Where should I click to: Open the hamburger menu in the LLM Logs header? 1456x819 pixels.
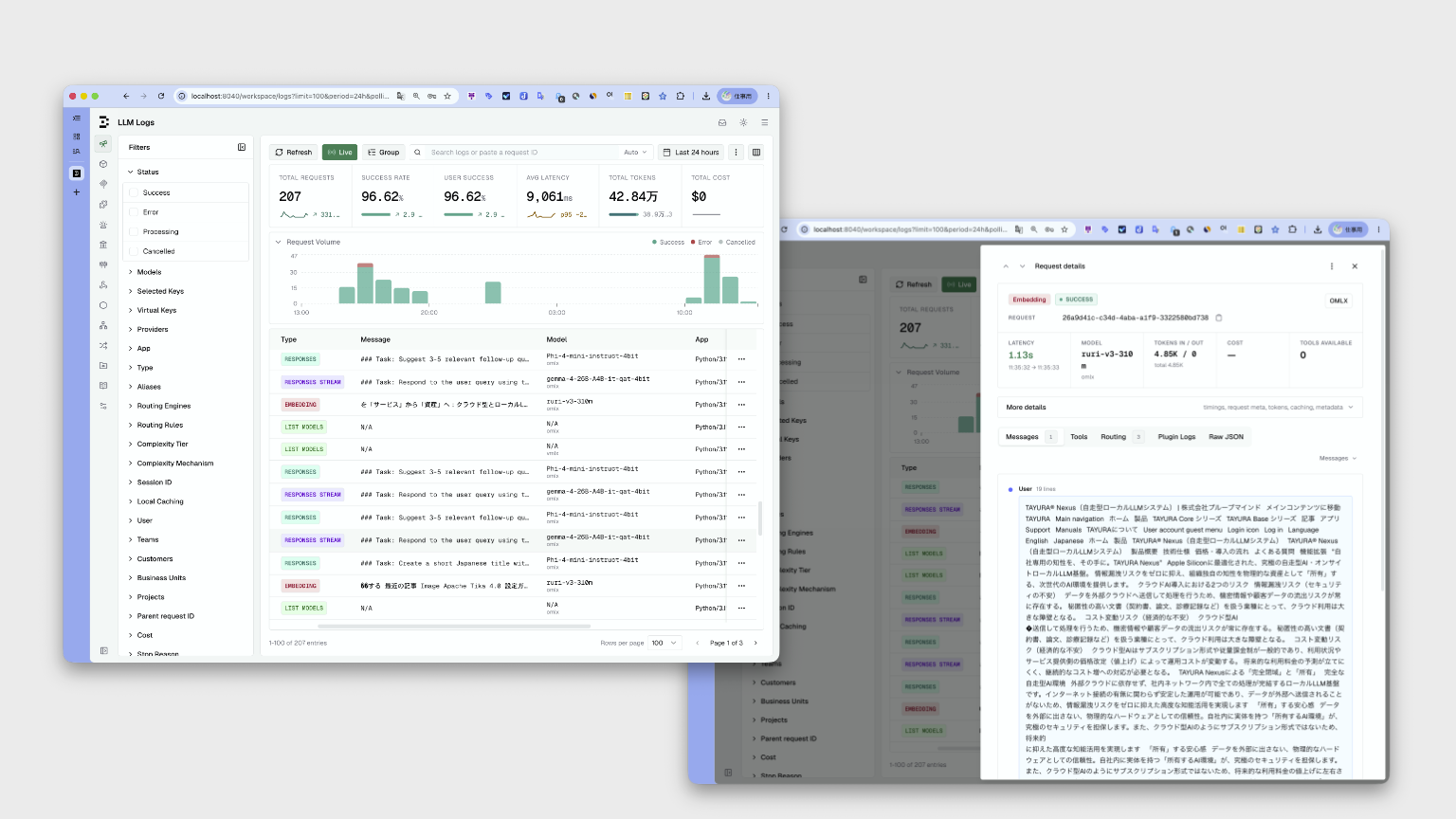tap(764, 122)
